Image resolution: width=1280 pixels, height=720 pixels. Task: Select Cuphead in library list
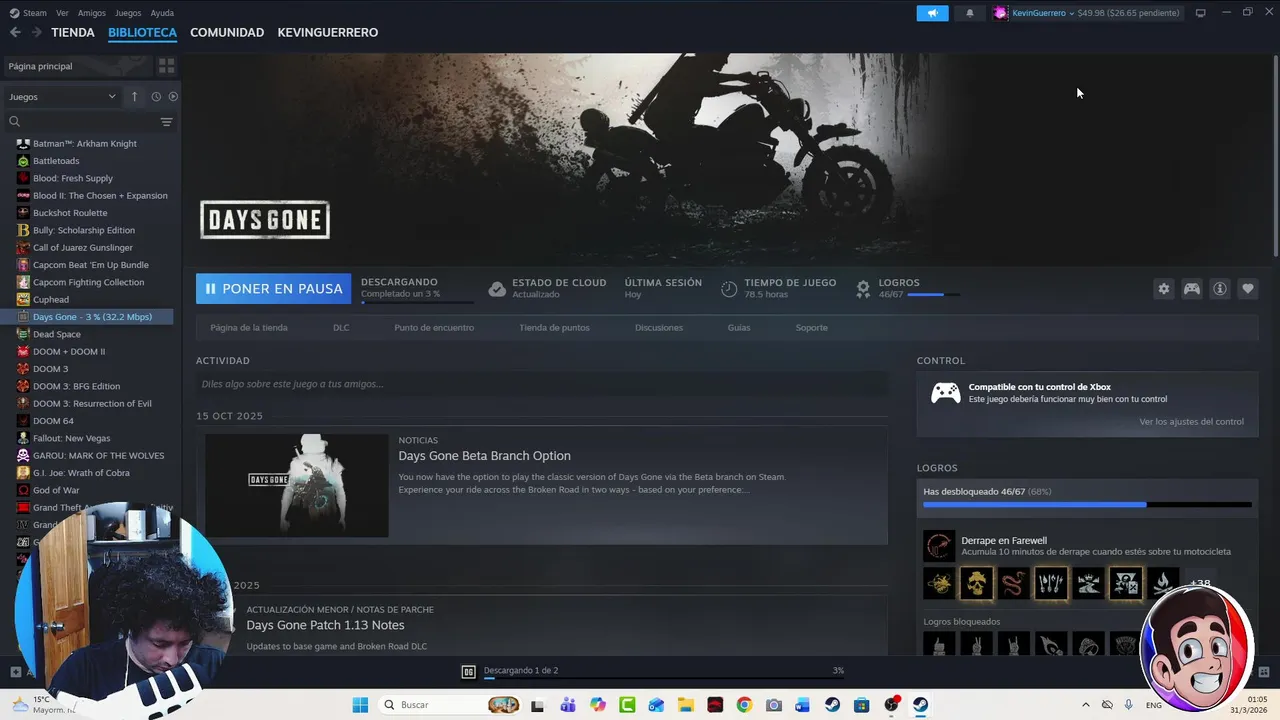[51, 299]
